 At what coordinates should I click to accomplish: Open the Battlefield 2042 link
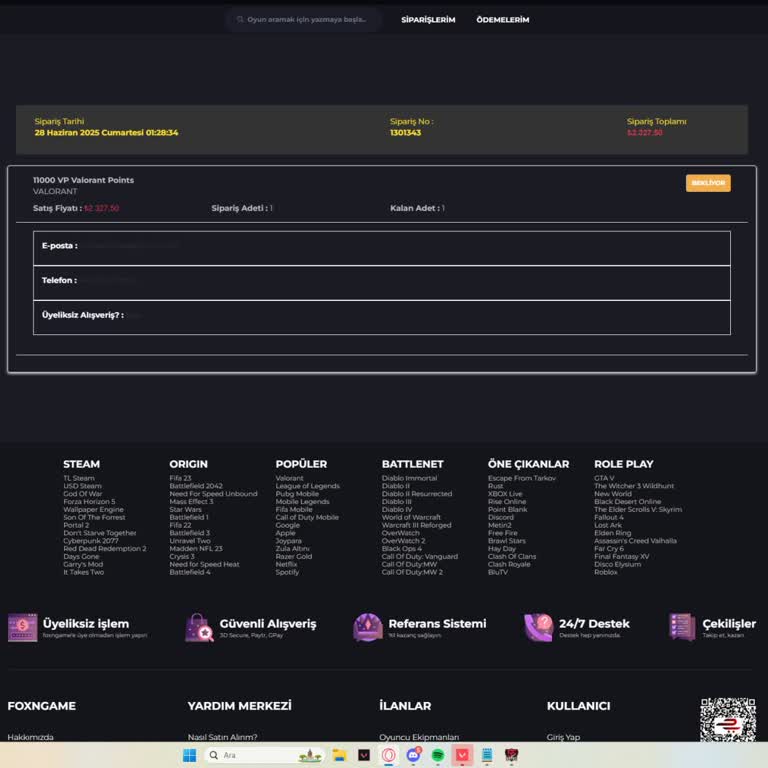click(196, 486)
